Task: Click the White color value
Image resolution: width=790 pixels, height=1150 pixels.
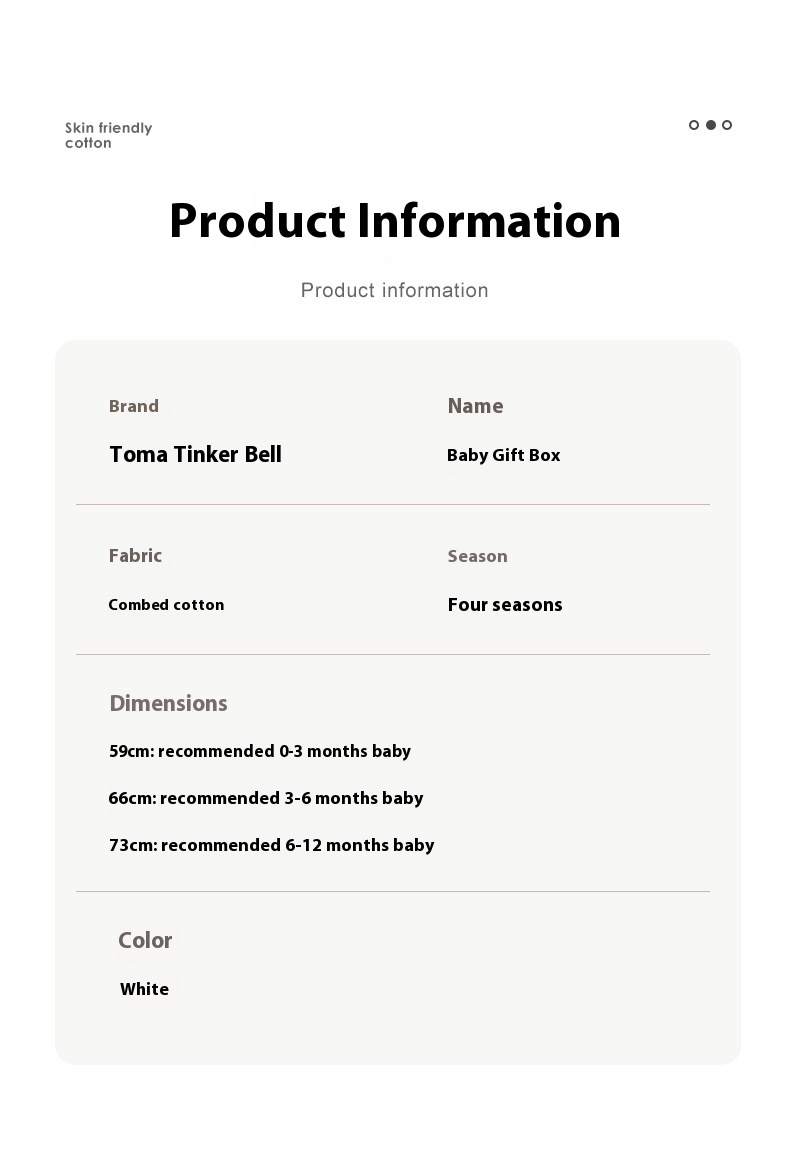Action: pos(145,989)
